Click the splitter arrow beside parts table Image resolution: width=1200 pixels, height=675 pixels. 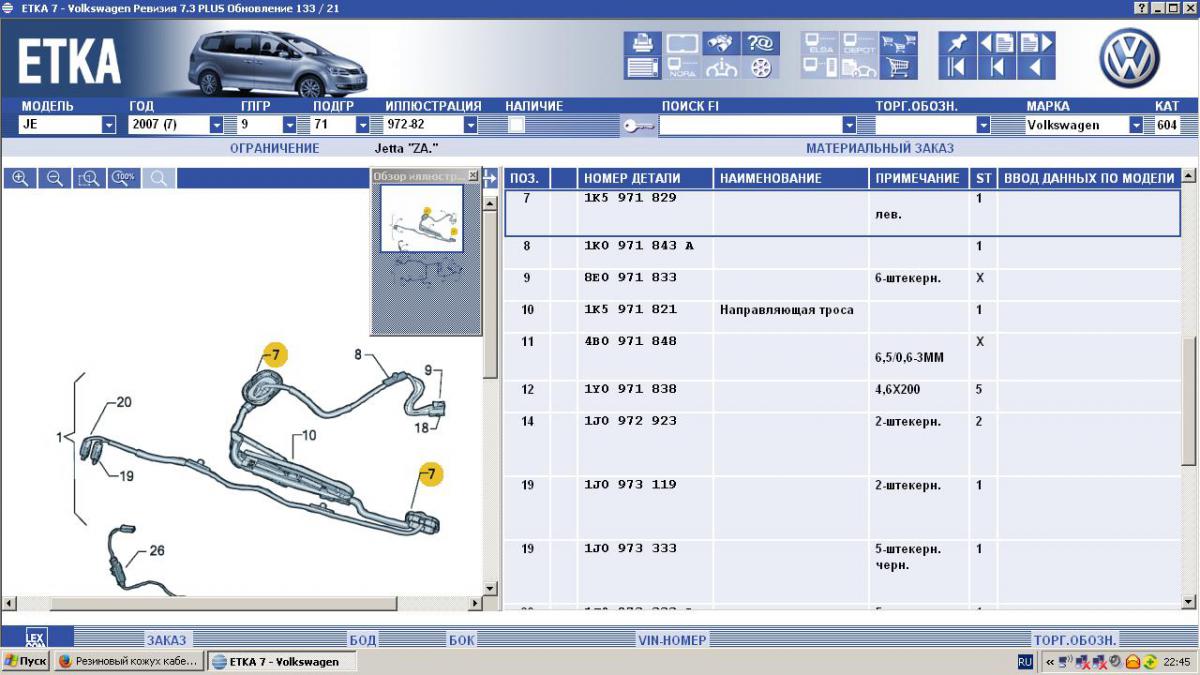(490, 178)
